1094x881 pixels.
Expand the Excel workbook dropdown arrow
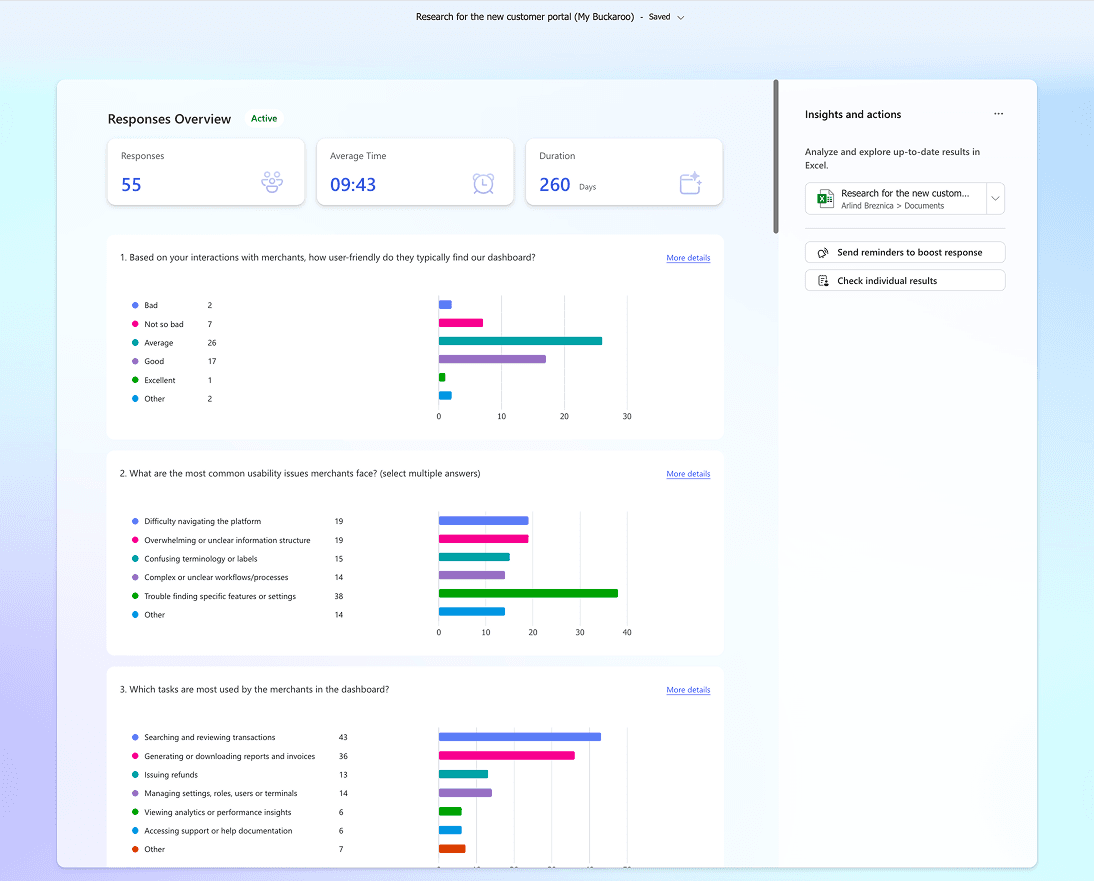(x=996, y=199)
